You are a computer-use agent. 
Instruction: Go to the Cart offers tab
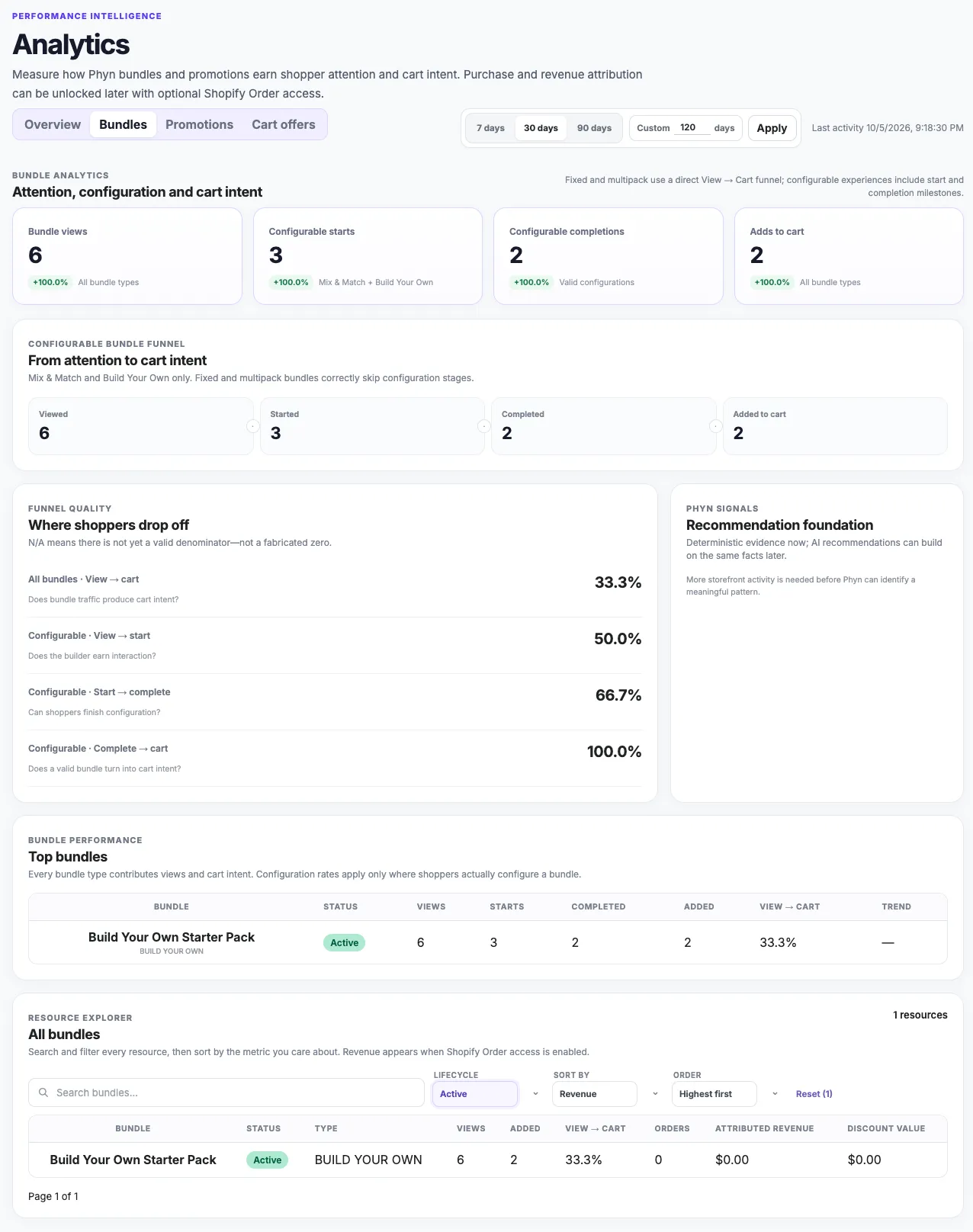pos(284,124)
